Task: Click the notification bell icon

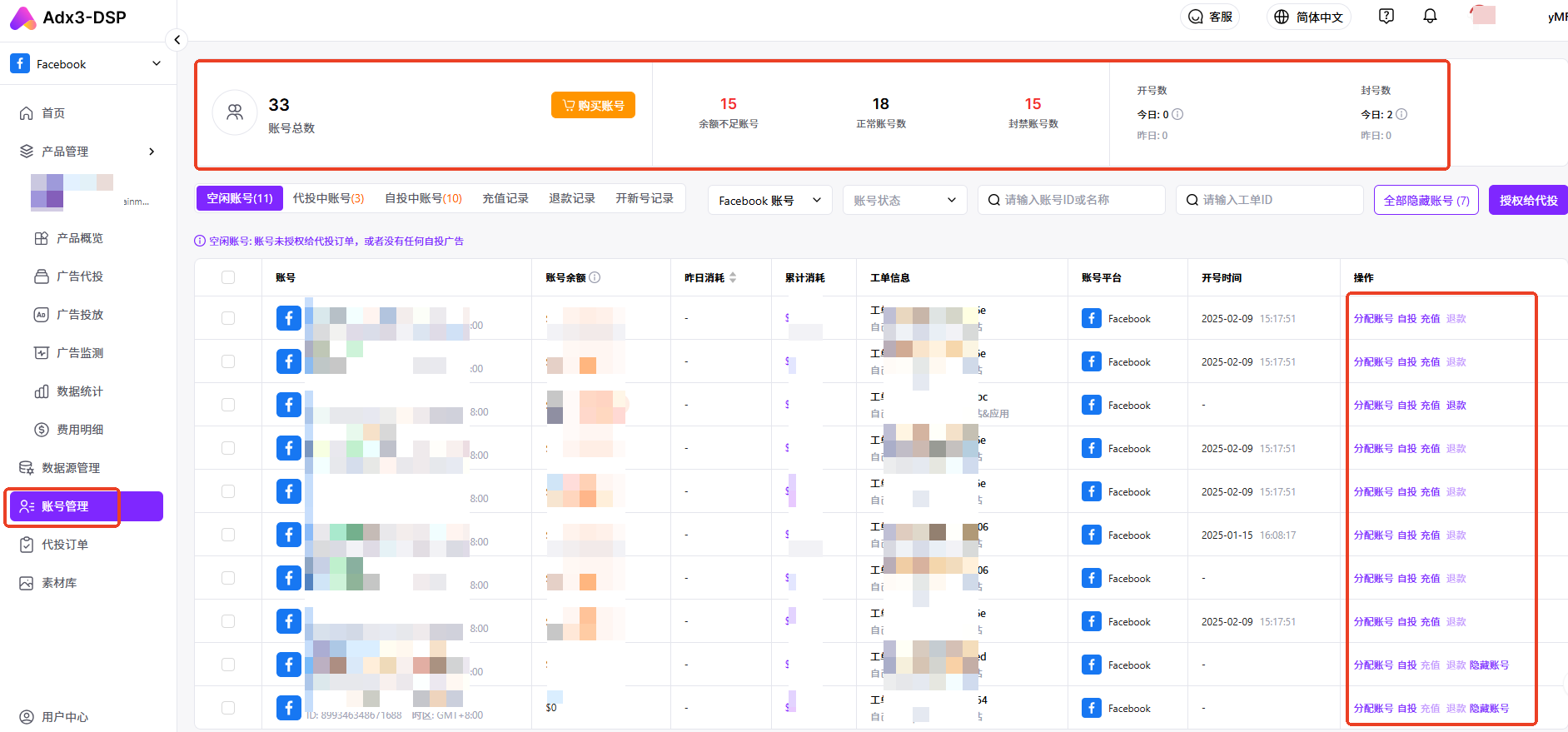Action: point(1430,17)
